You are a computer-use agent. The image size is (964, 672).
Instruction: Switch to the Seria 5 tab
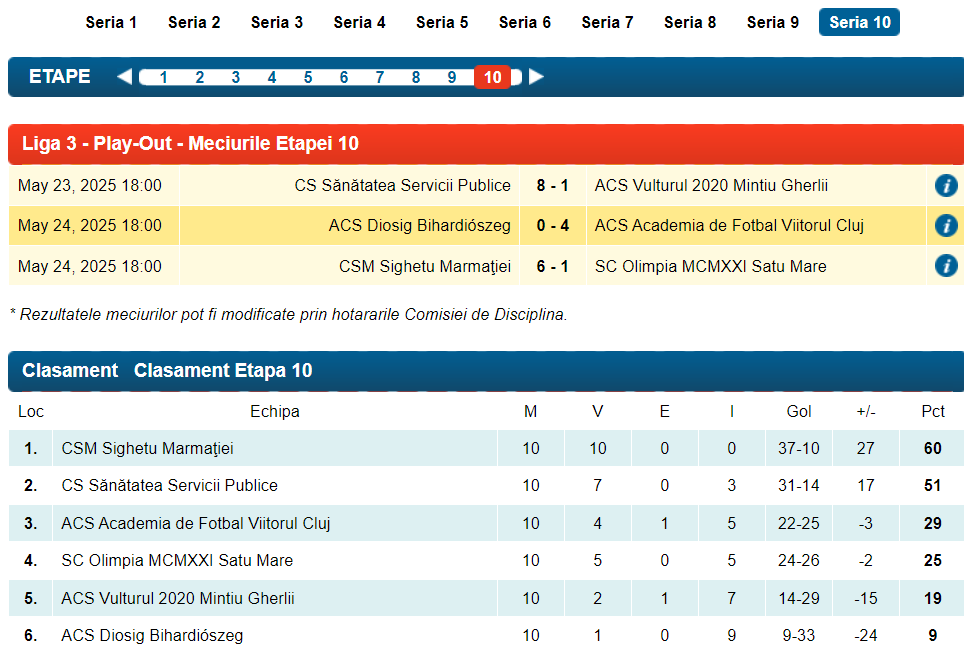442,22
